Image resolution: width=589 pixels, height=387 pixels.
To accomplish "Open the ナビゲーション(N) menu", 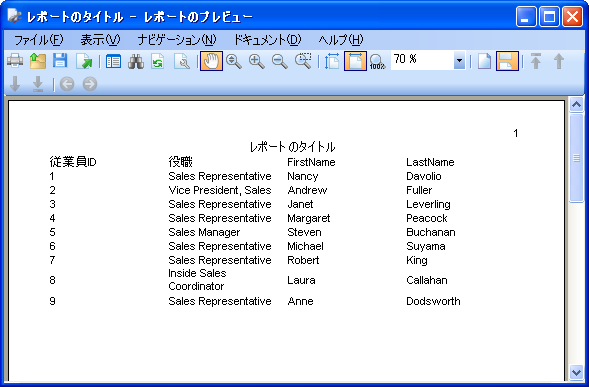I will tap(177, 40).
